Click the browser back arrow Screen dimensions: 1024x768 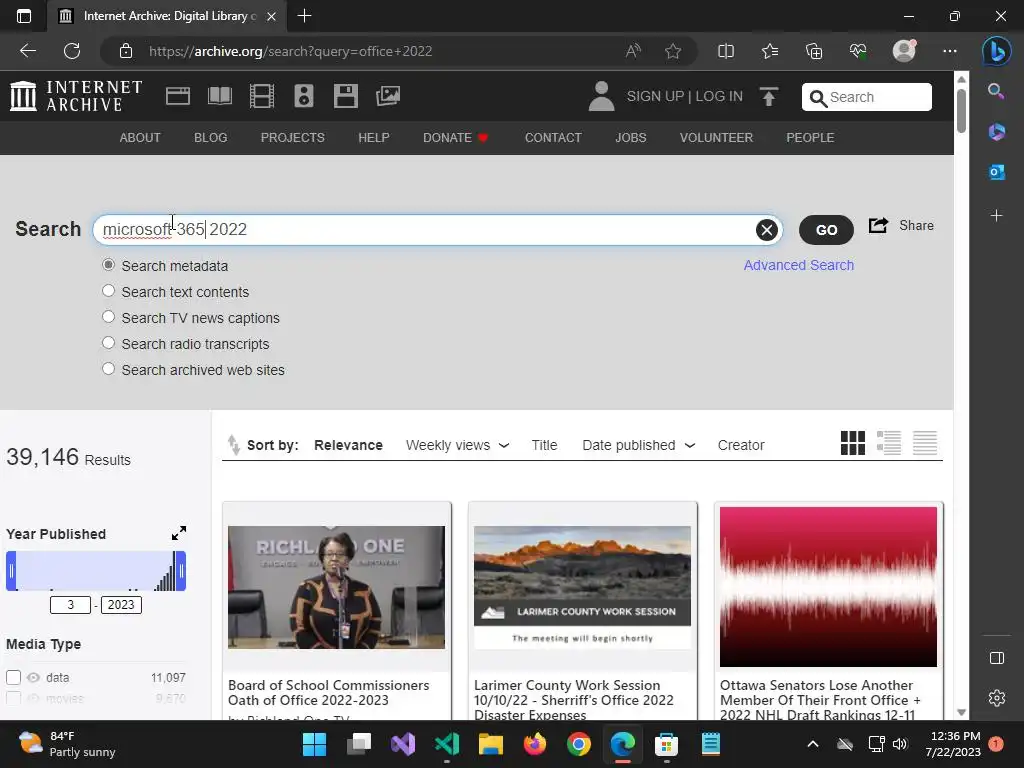28,51
